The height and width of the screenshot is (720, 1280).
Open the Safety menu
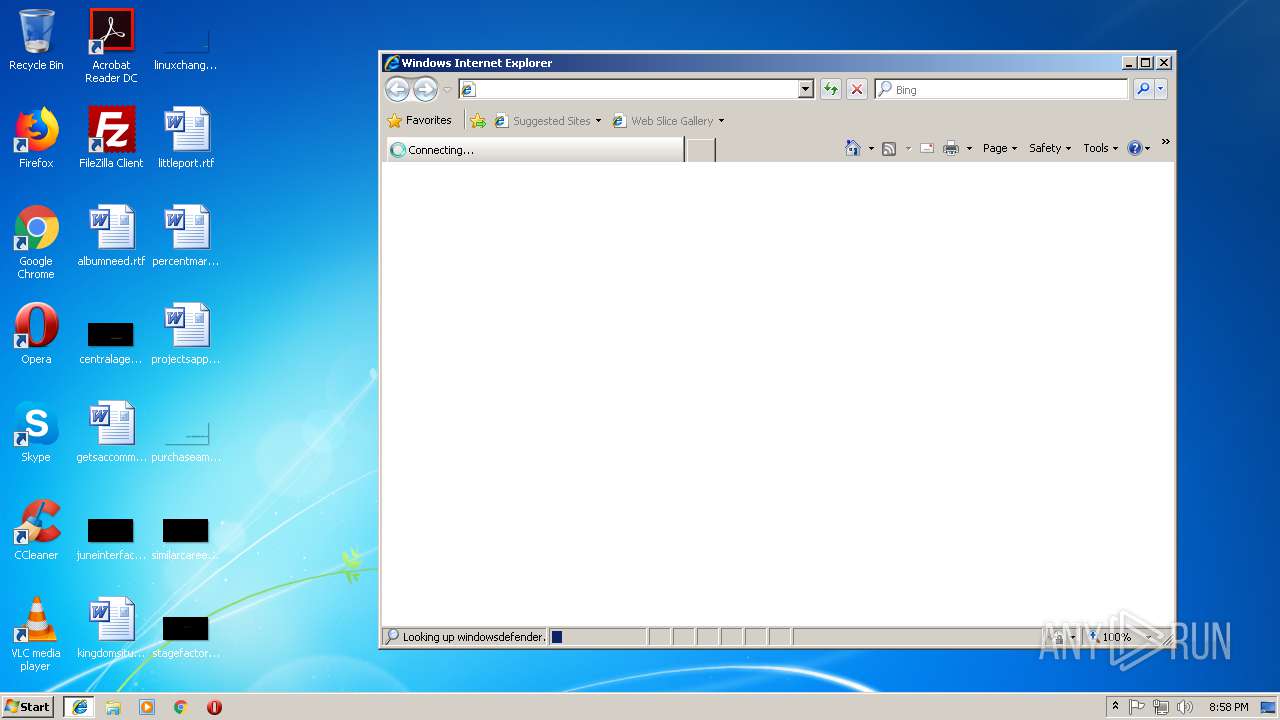click(x=1050, y=148)
